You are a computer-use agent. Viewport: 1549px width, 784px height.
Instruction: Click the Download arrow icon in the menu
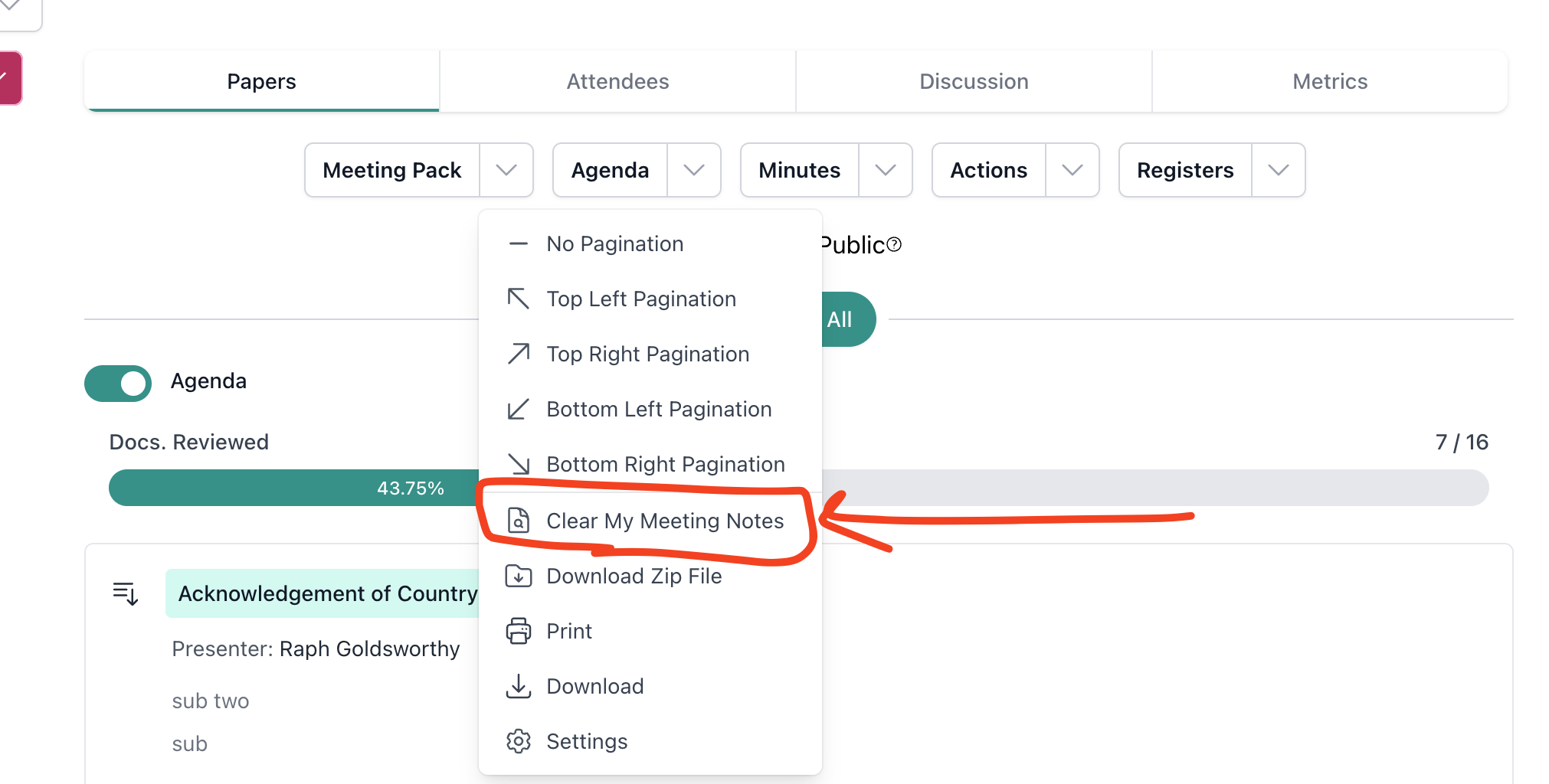(x=519, y=686)
